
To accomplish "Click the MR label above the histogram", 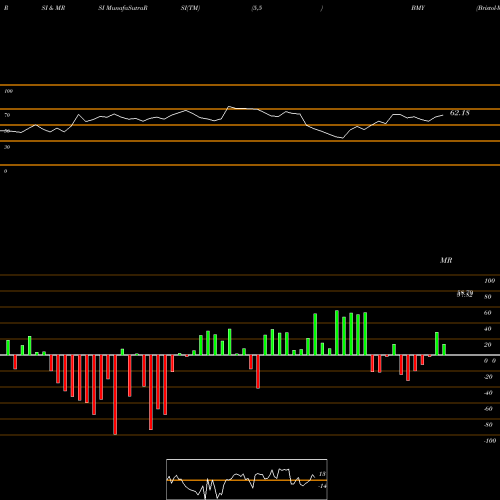I will [446, 260].
